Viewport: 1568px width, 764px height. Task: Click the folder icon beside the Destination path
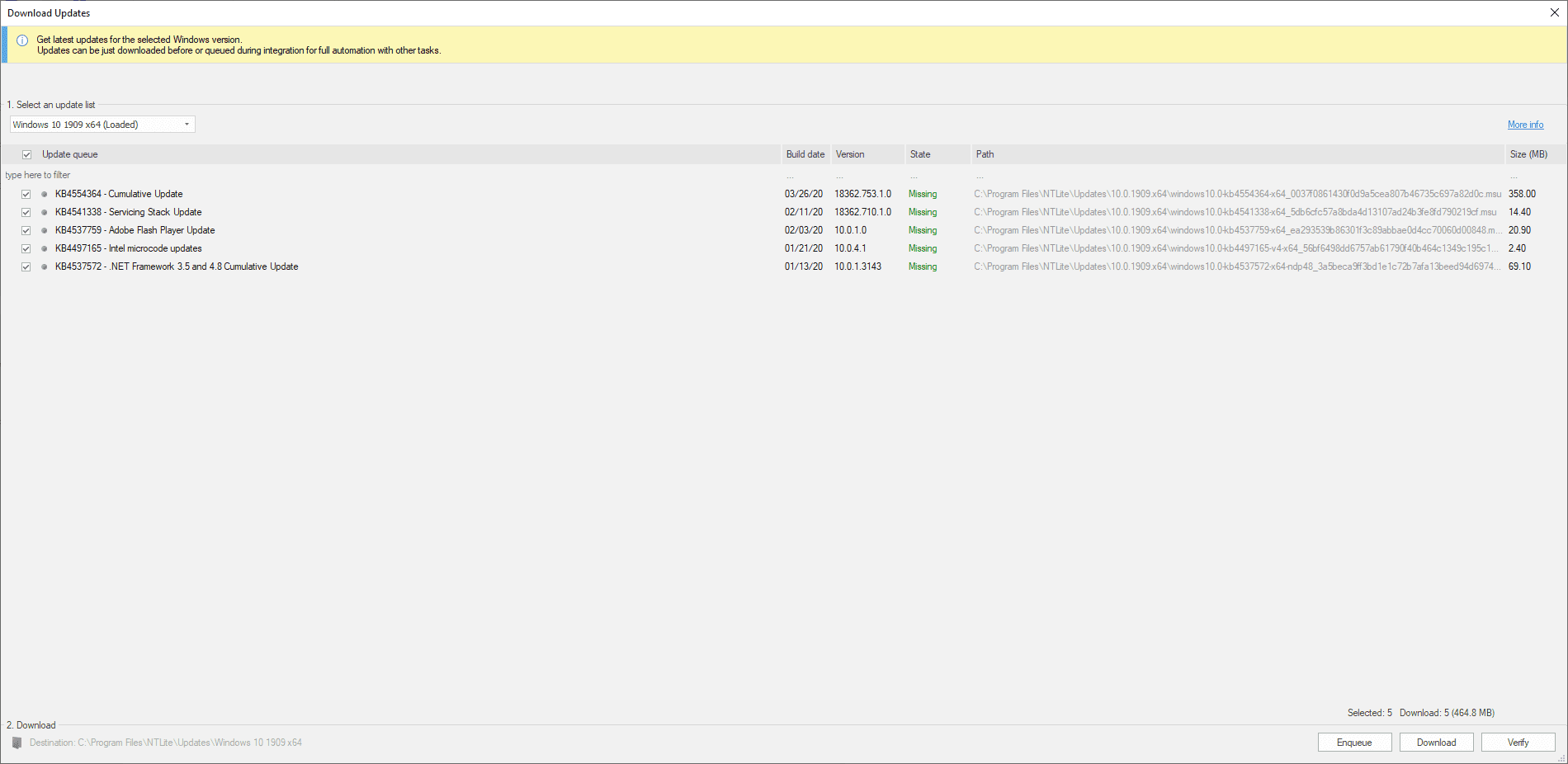click(18, 742)
